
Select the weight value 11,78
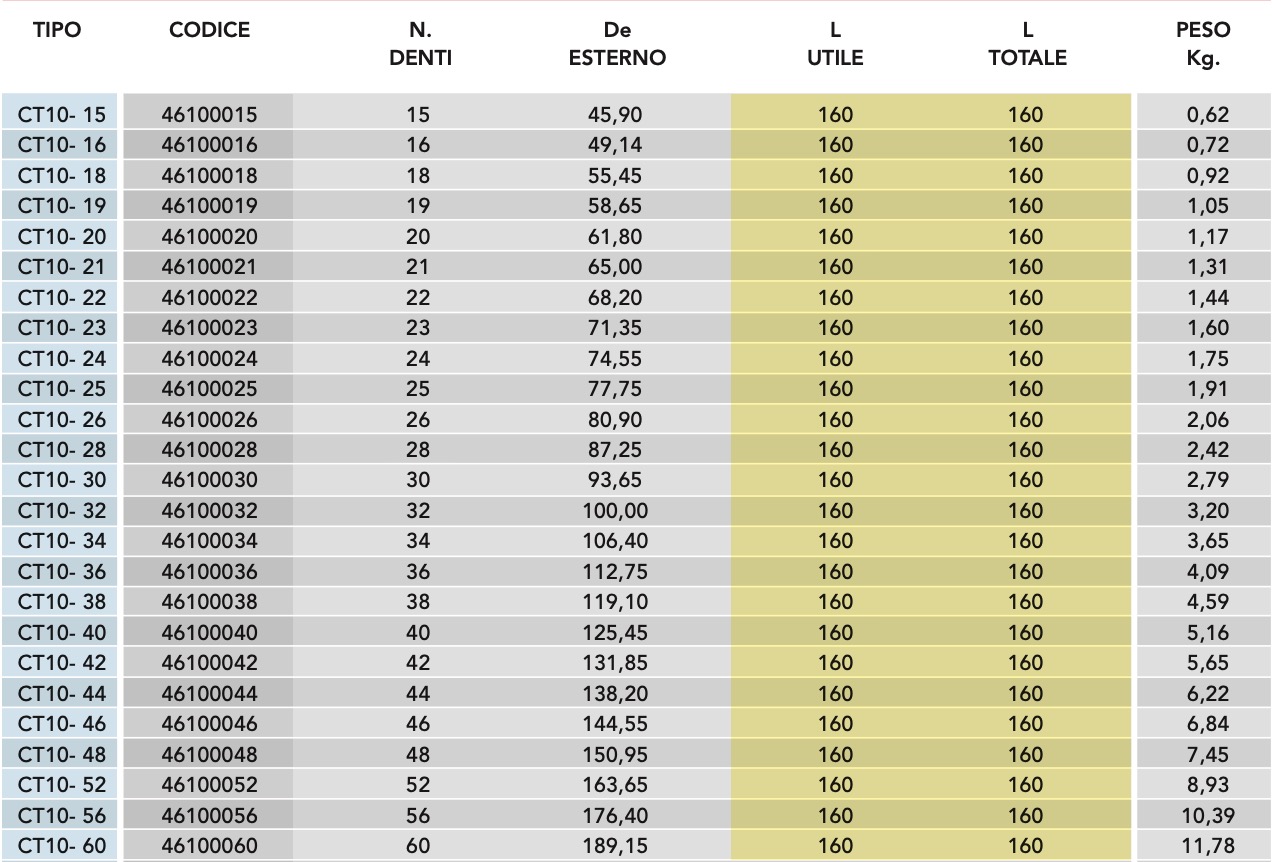(1208, 846)
